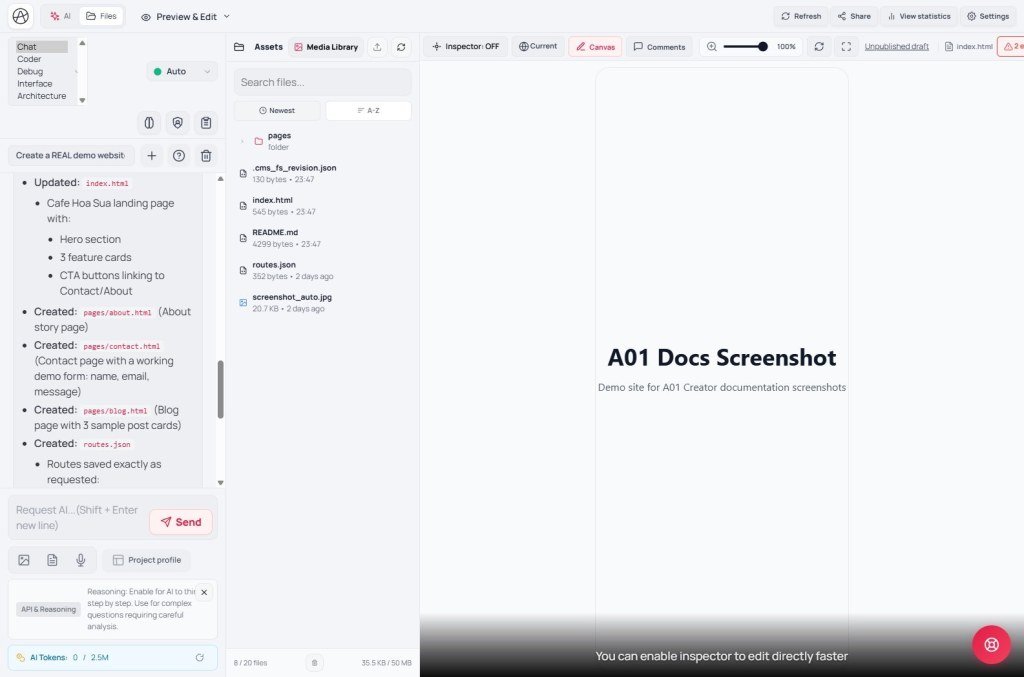Sort files by Newest
Viewport: 1024px width, 677px height.
tap(277, 110)
